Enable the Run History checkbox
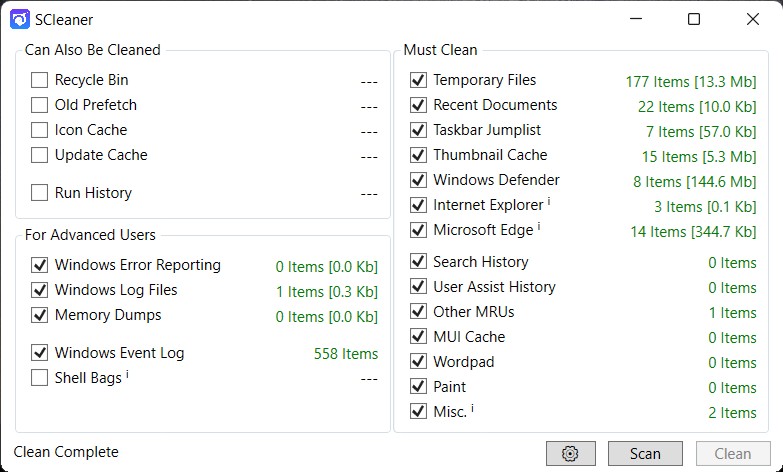The height and width of the screenshot is (472, 783). click(39, 193)
